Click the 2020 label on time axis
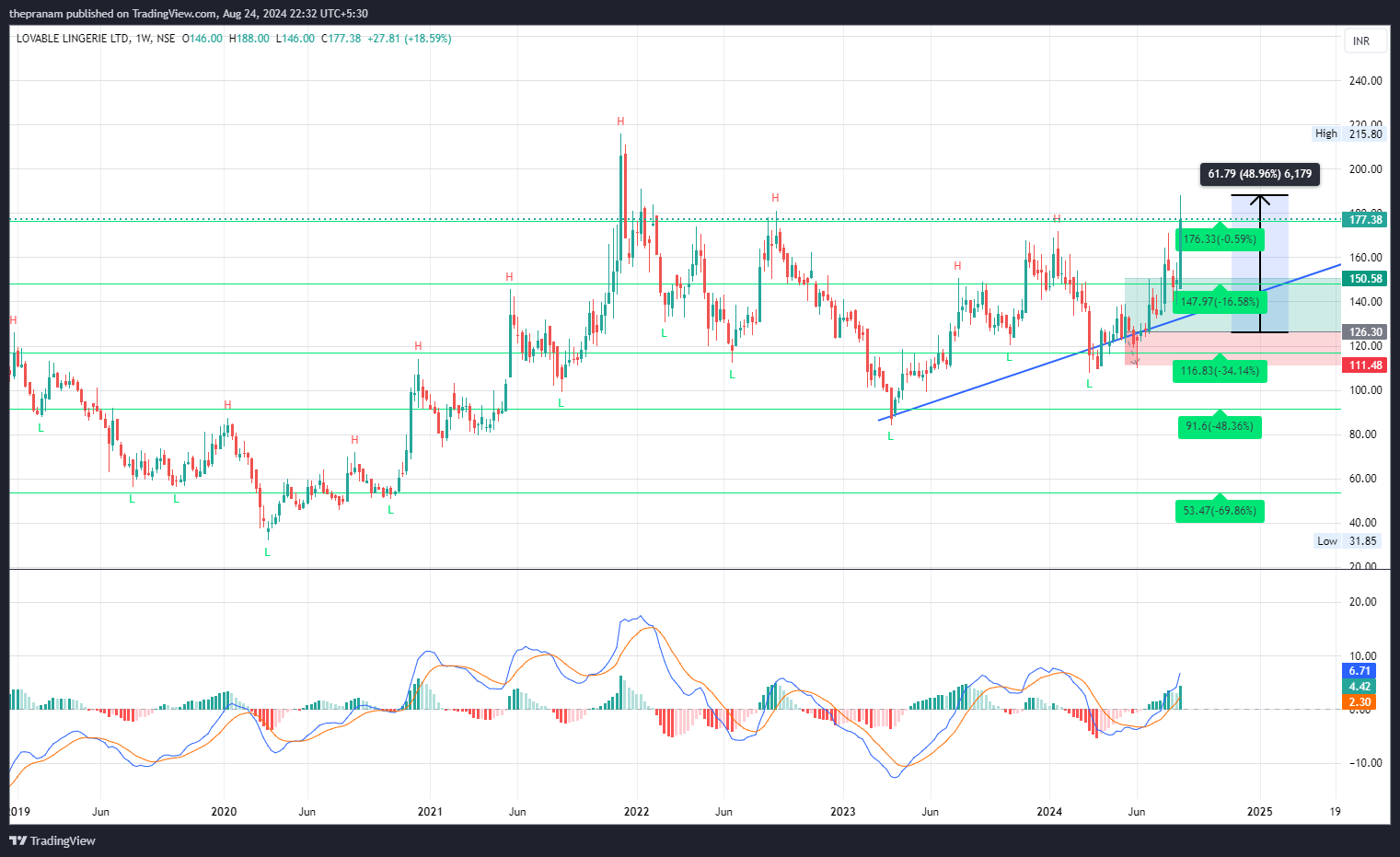Screen dimensions: 1400x857 pyautogui.click(x=224, y=812)
